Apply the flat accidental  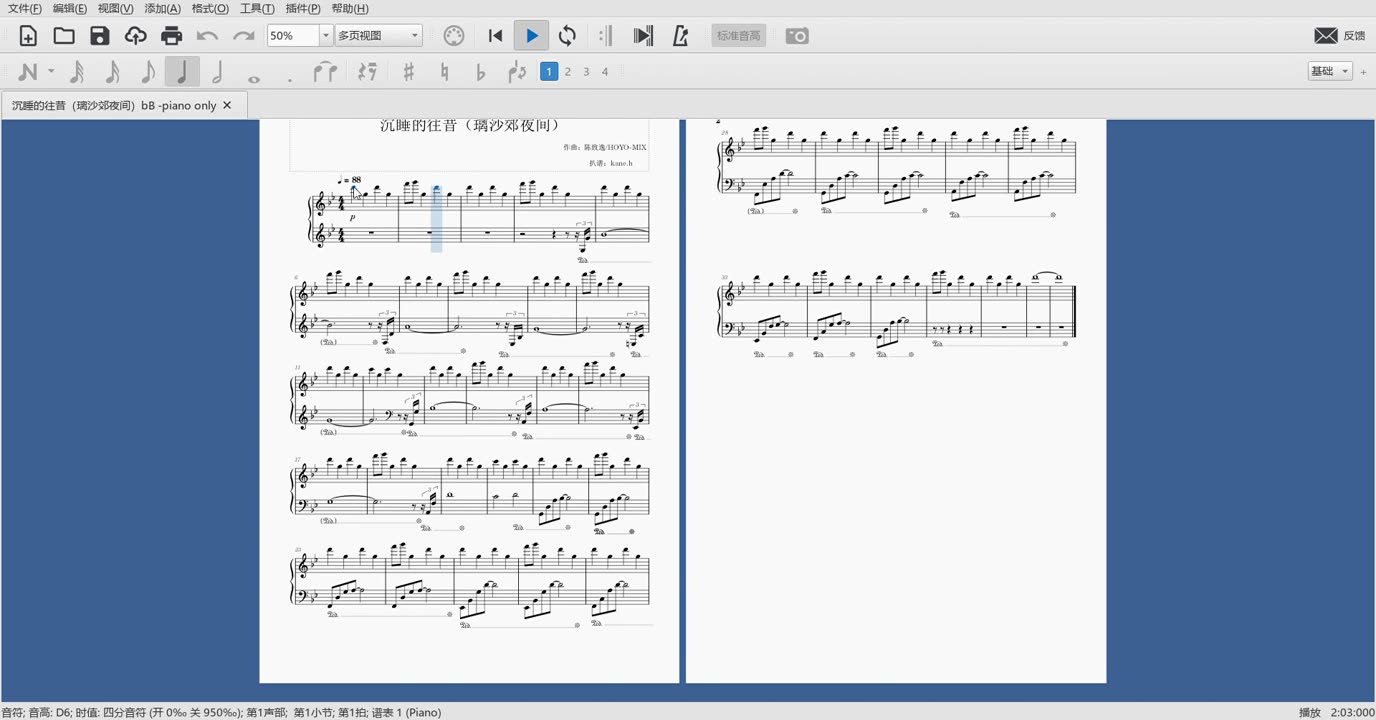point(480,72)
